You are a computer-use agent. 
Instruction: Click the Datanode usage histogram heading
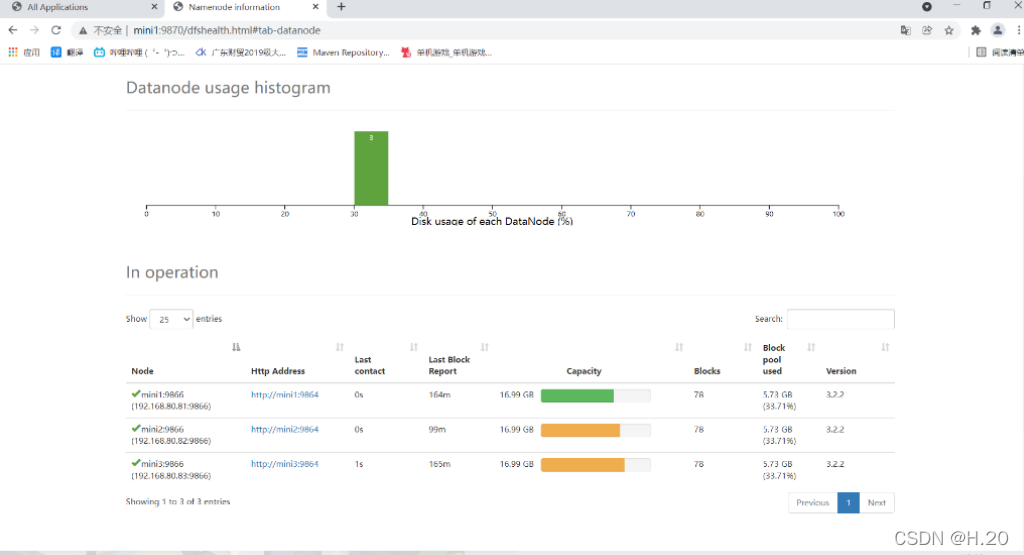click(228, 87)
